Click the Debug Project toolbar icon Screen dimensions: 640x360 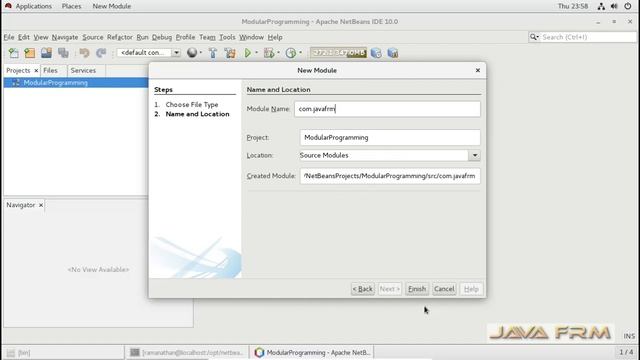(x=269, y=53)
